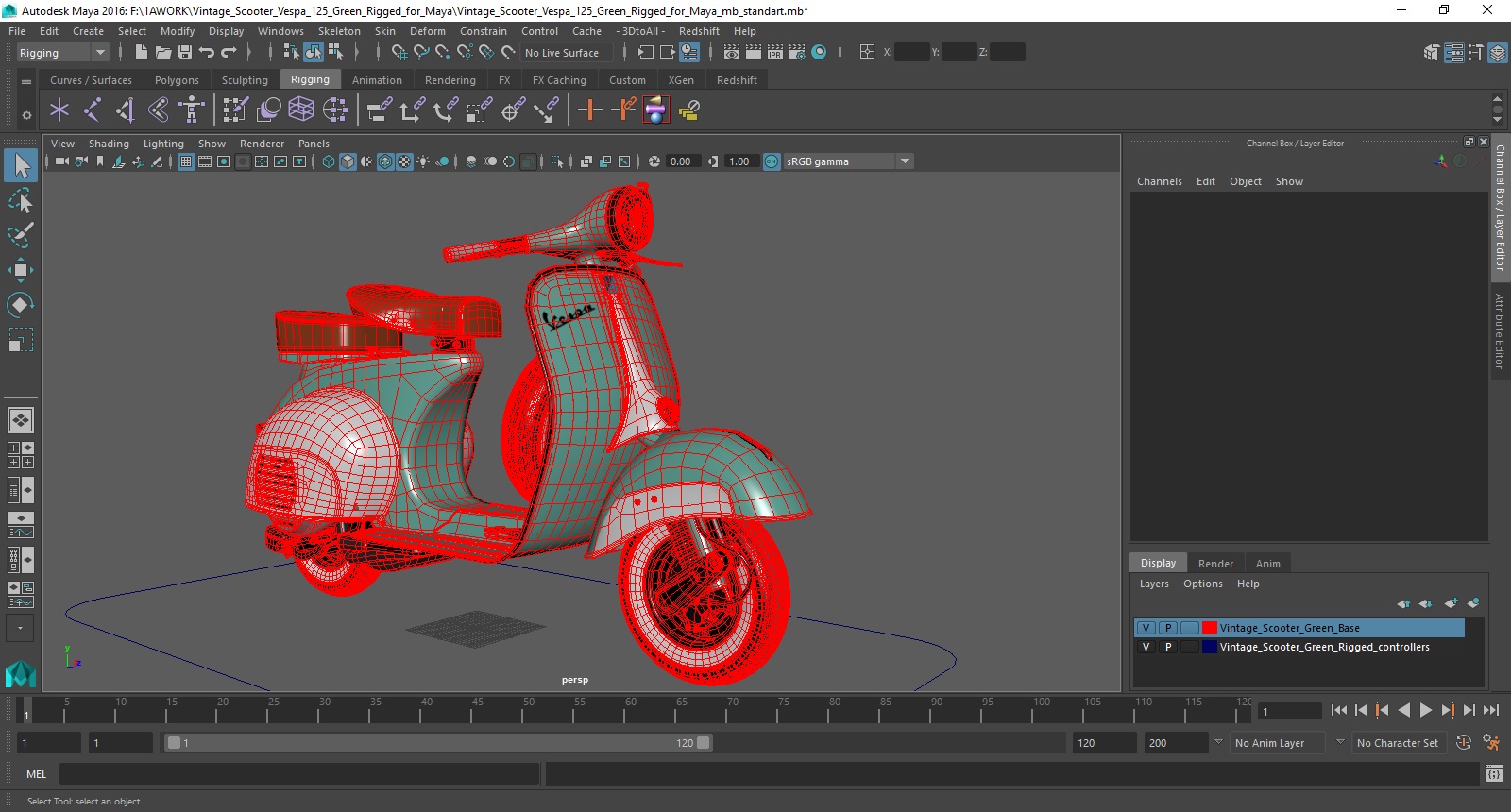Viewport: 1511px width, 812px height.
Task: Activate the Rotate tool
Action: coord(21,304)
